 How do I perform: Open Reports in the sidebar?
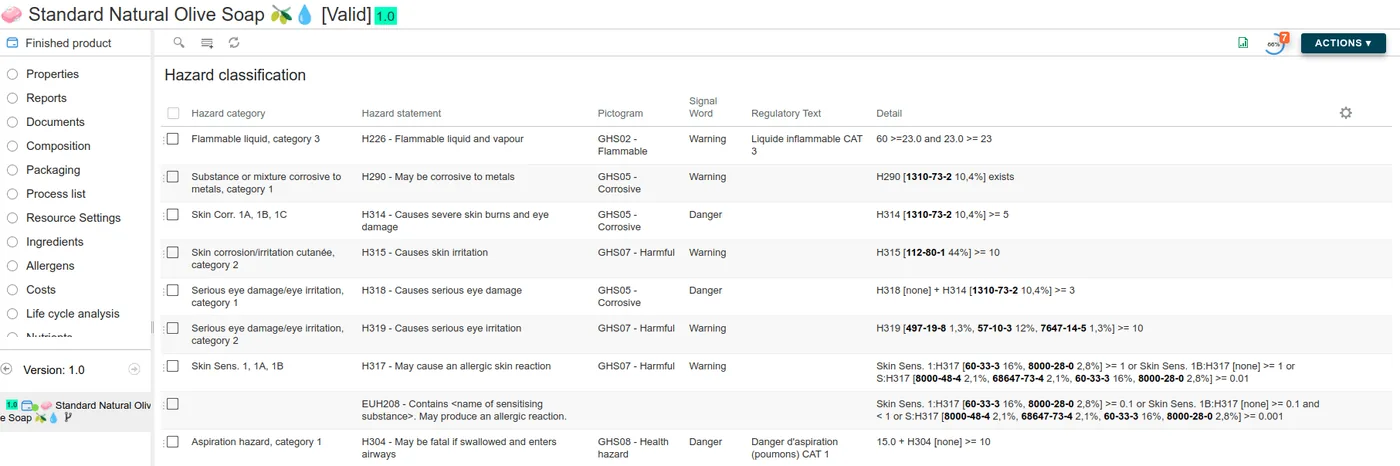coord(46,98)
